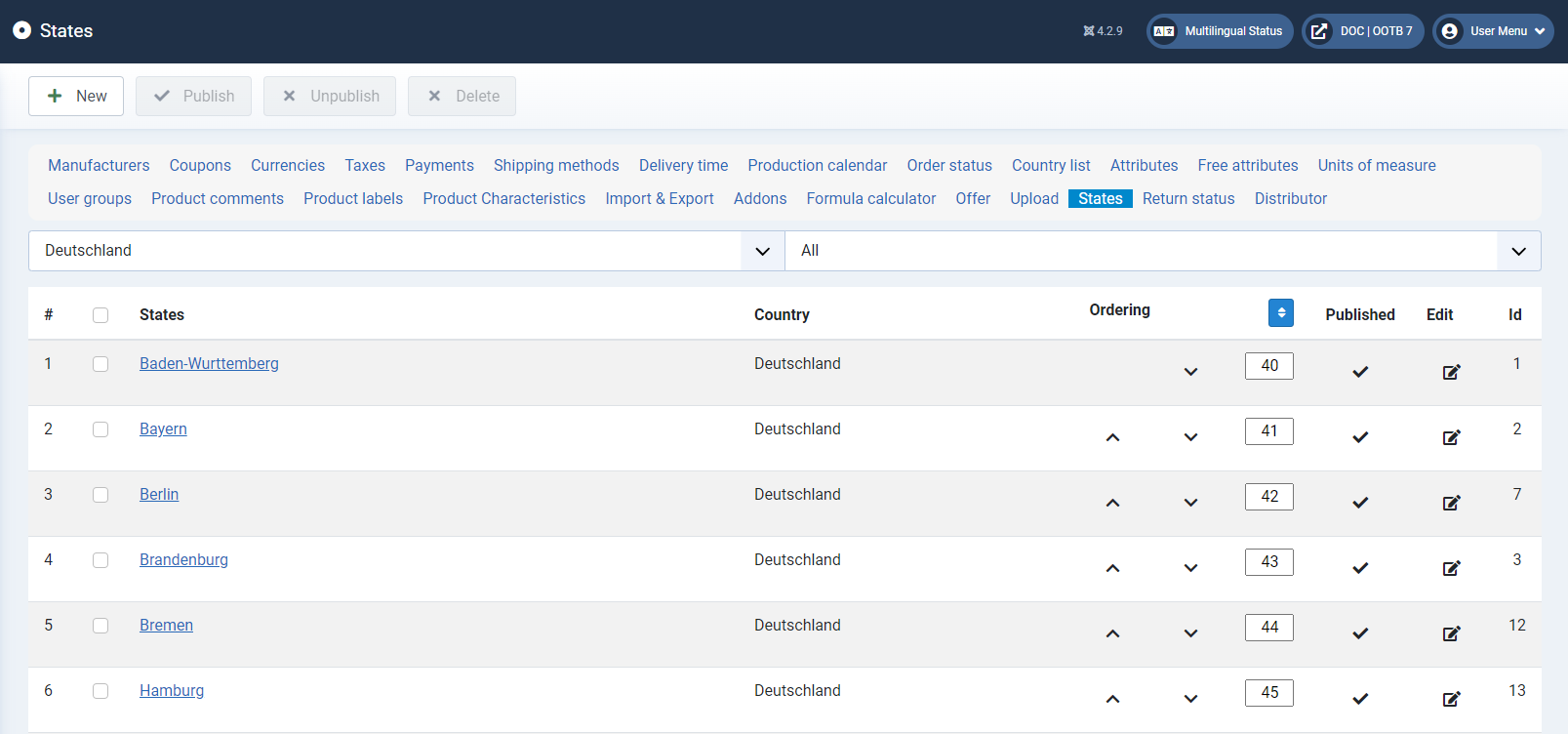Open the Distributor section
Viewport: 1568px width, 734px height.
click(x=1291, y=198)
